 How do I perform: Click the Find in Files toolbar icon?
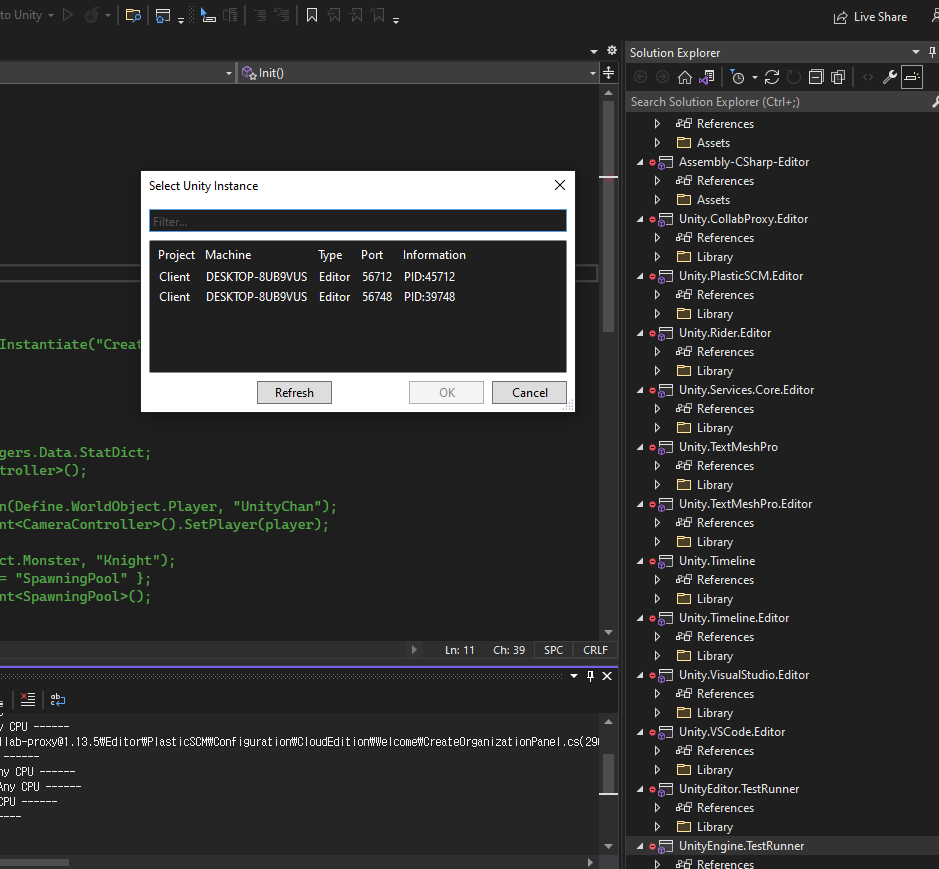tap(133, 16)
